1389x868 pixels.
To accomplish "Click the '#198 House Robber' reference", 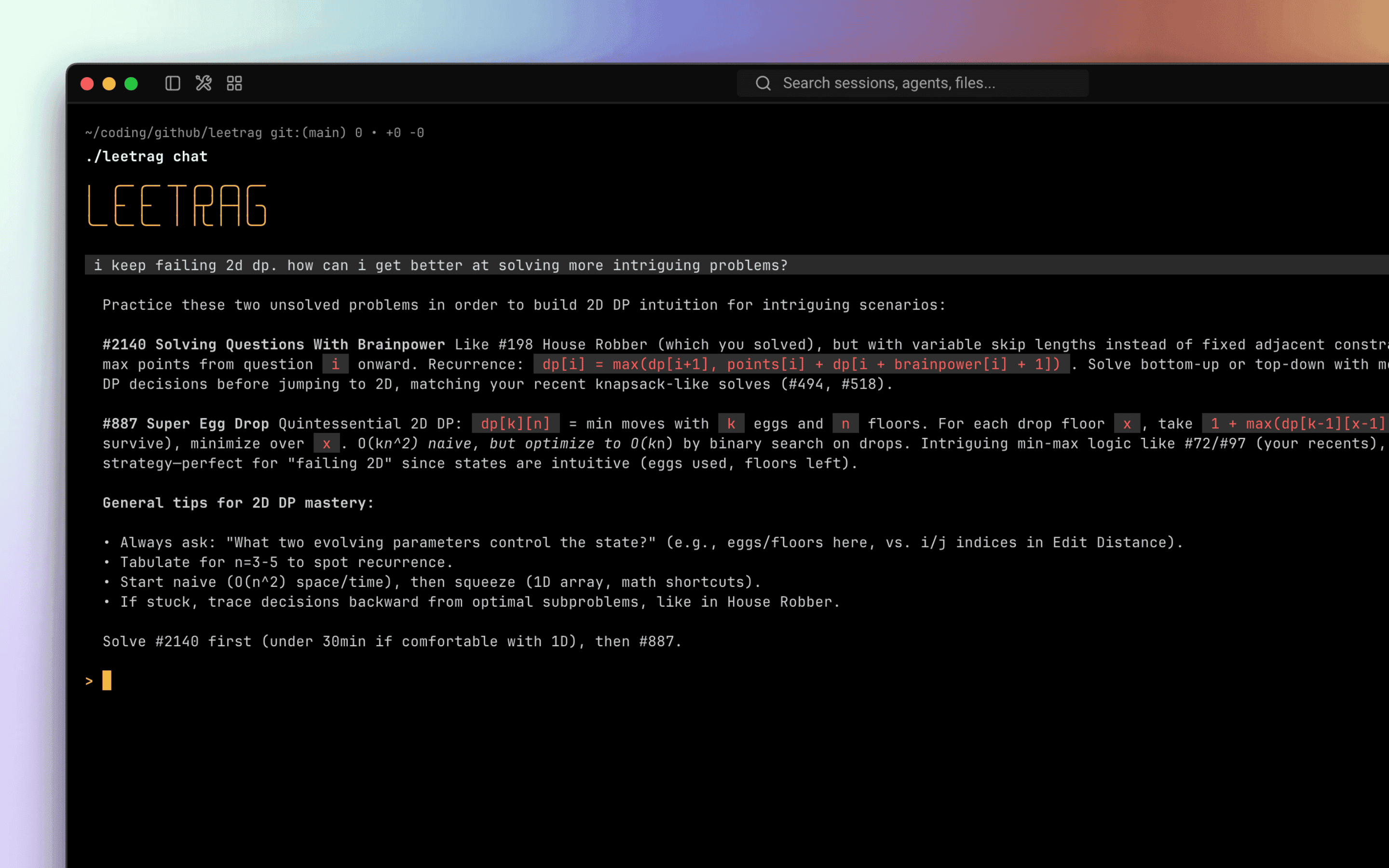I will point(573,344).
